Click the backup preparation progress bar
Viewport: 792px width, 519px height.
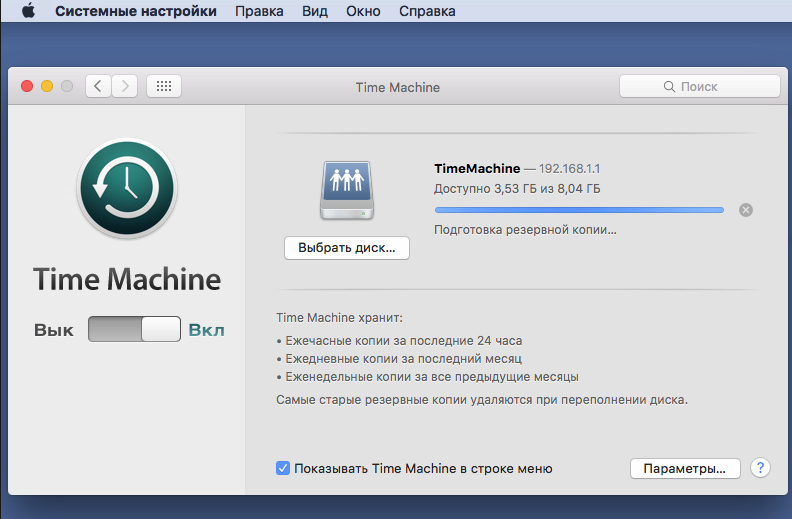579,210
